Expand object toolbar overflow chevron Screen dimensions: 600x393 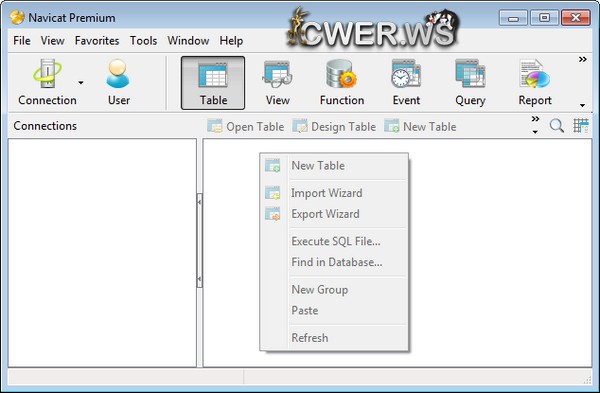pyautogui.click(x=535, y=119)
